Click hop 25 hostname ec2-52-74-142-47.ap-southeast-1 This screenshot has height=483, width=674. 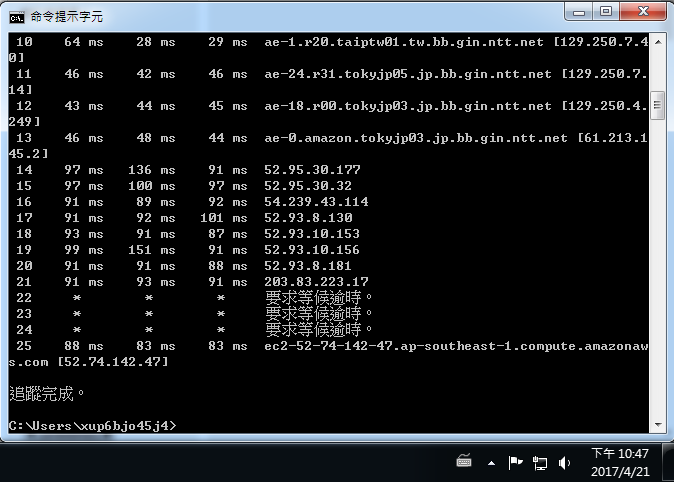387,346
